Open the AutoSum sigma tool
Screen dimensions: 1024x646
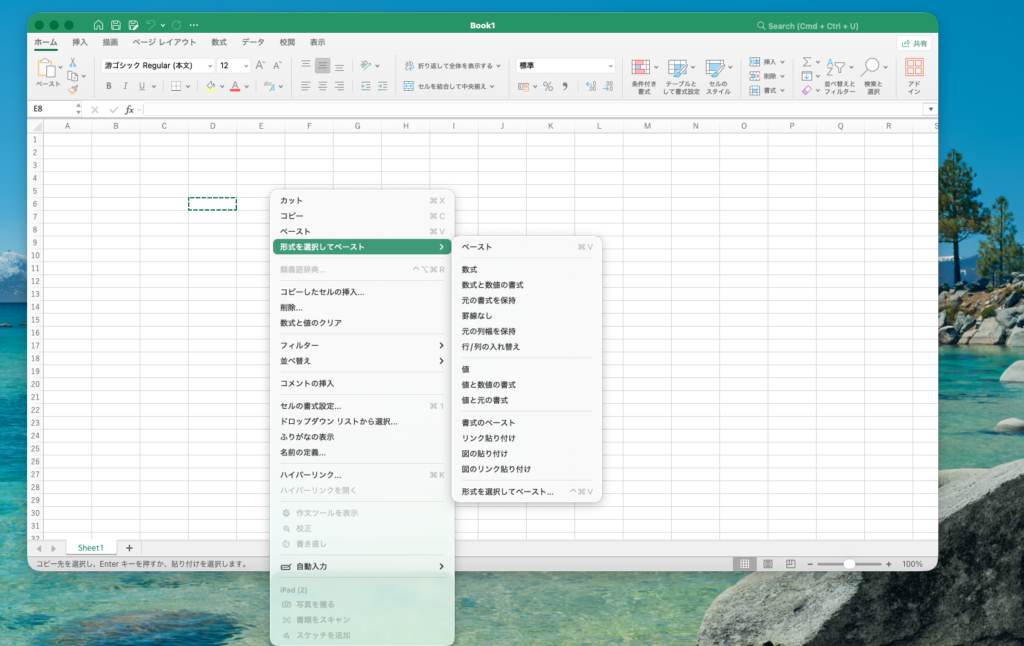tap(807, 62)
